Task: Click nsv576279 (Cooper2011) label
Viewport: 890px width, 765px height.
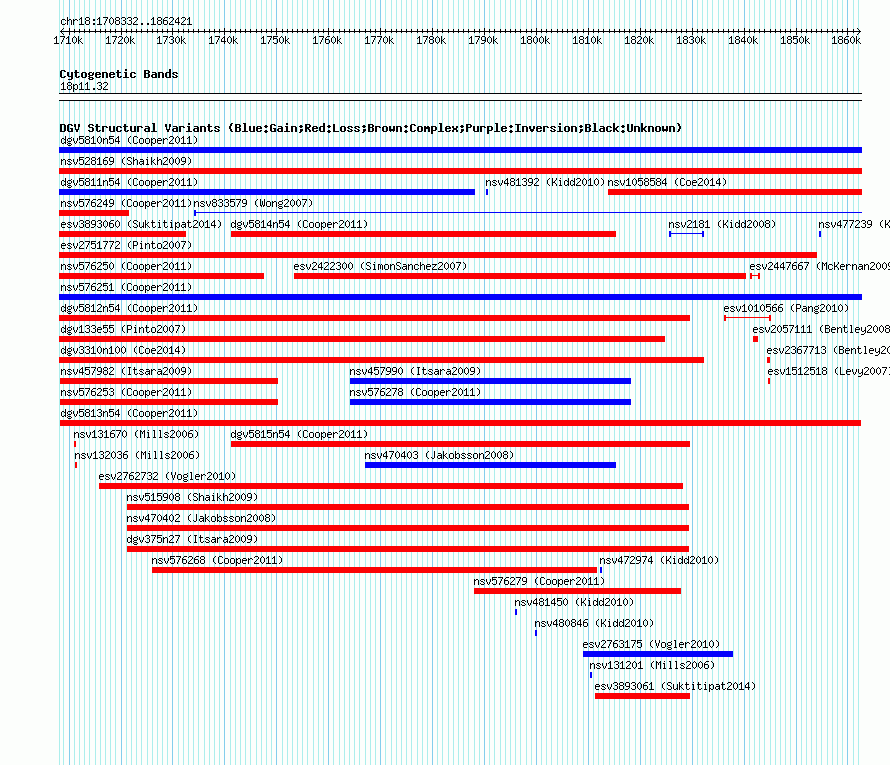Action: coord(539,581)
